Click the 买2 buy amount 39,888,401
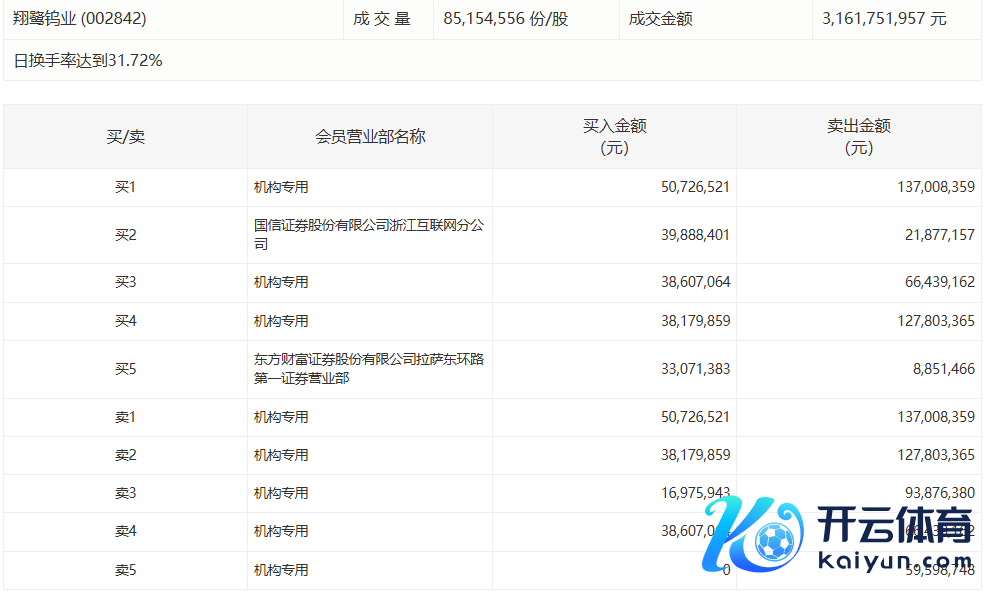Screen dimensions: 987x594 695,235
